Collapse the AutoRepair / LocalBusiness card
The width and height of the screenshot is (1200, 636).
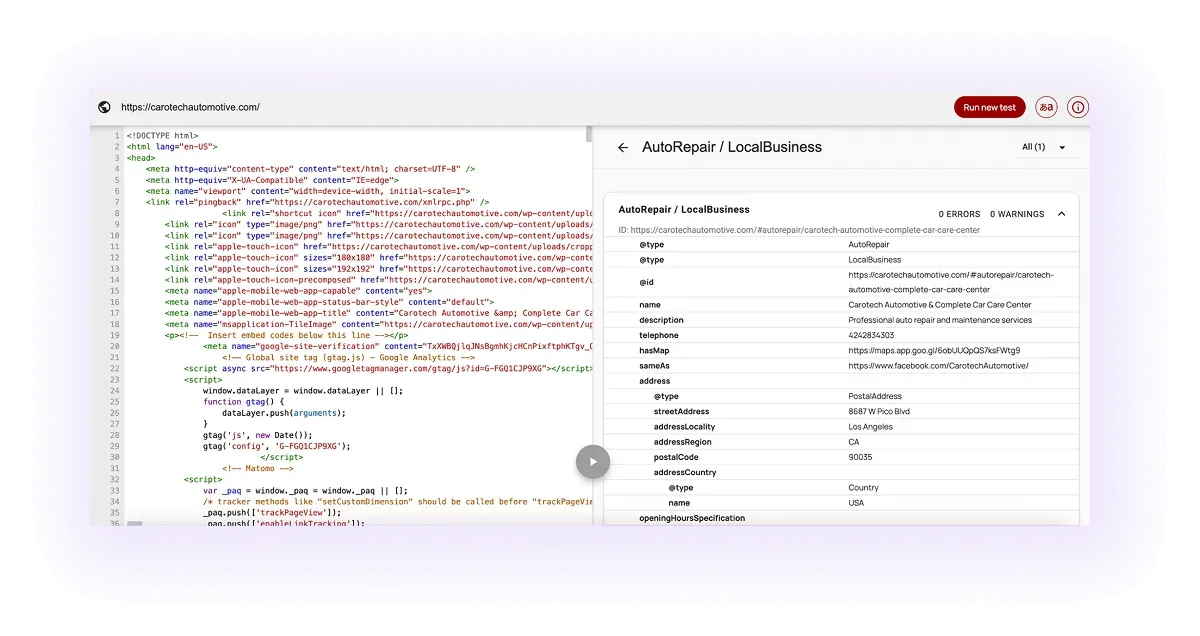(1061, 214)
